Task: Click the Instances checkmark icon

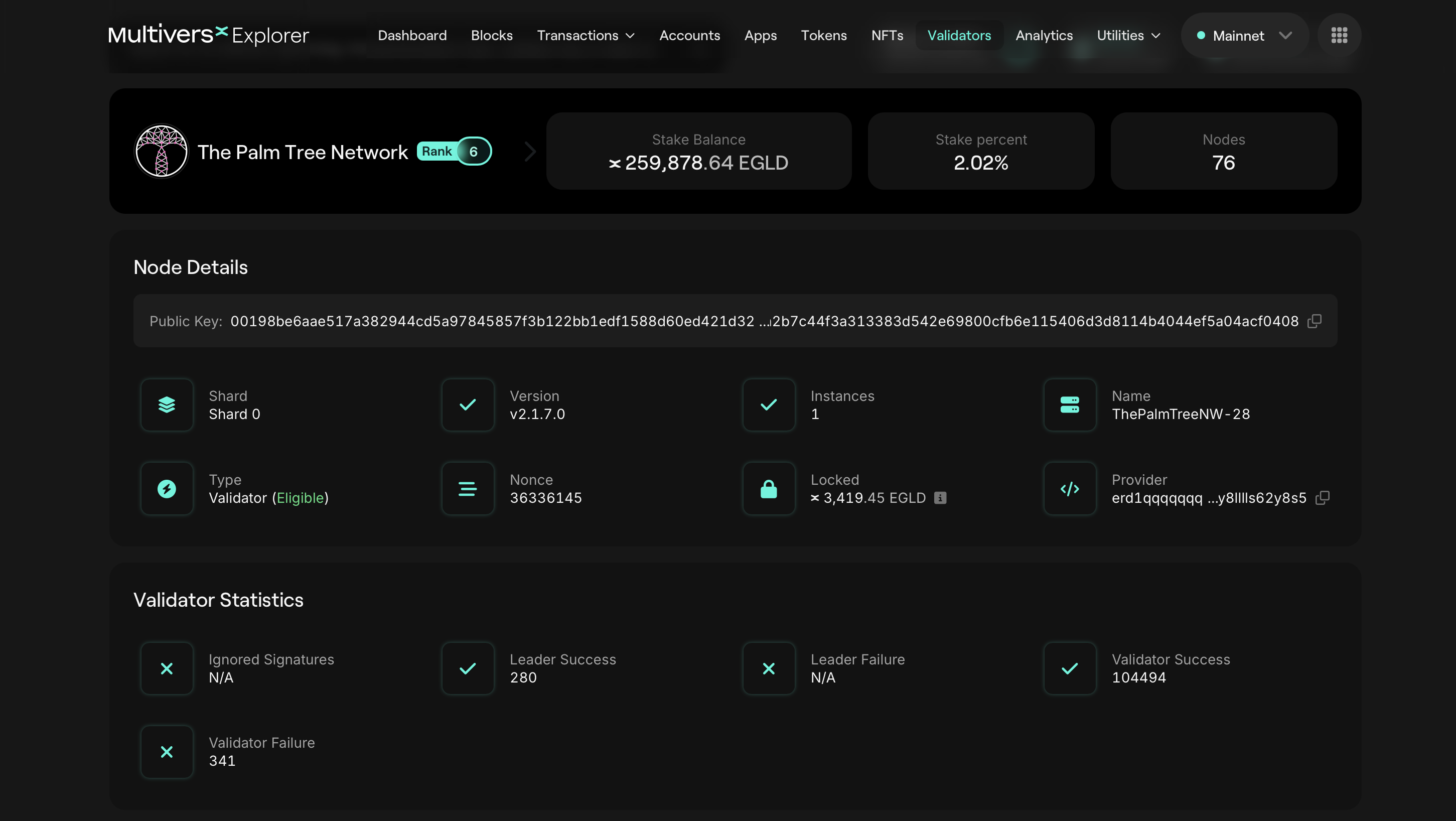Action: (769, 405)
